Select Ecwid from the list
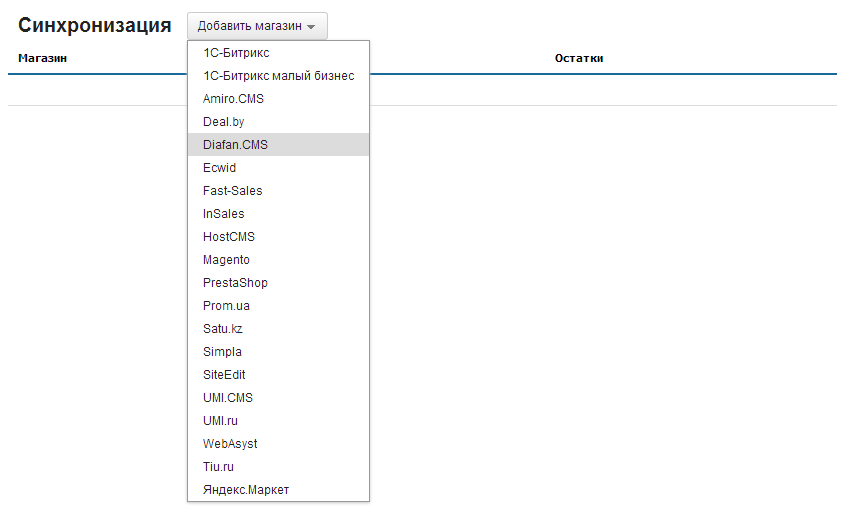This screenshot has width=847, height=523. [x=278, y=167]
